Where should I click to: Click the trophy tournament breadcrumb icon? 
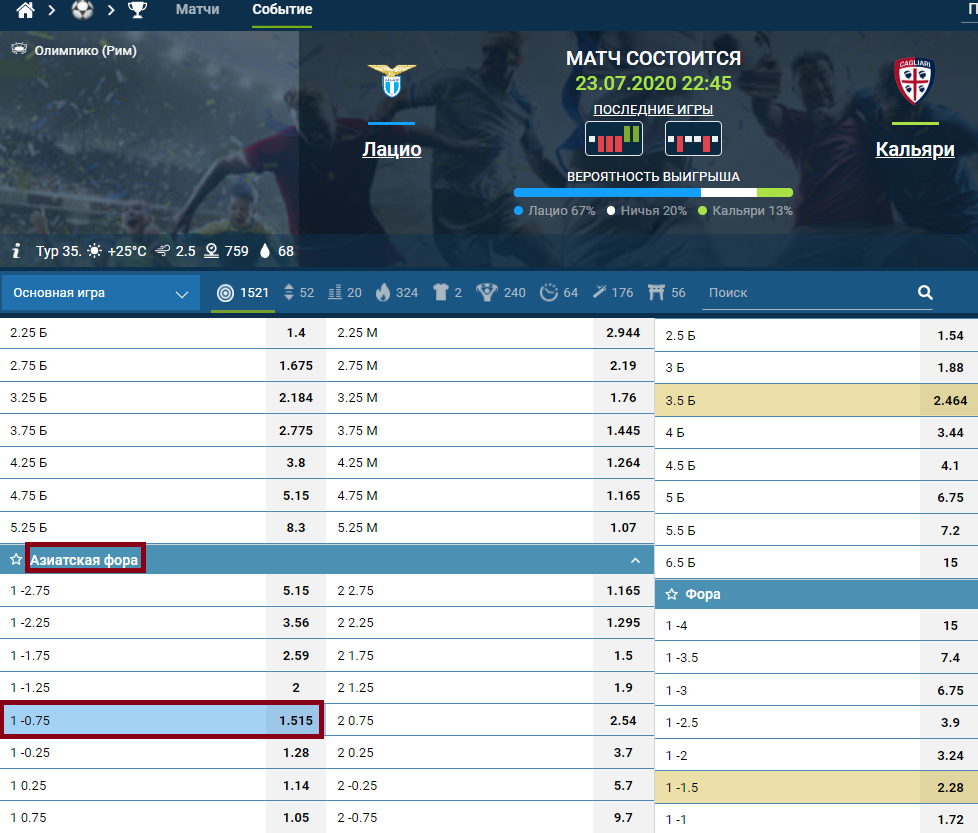(137, 11)
